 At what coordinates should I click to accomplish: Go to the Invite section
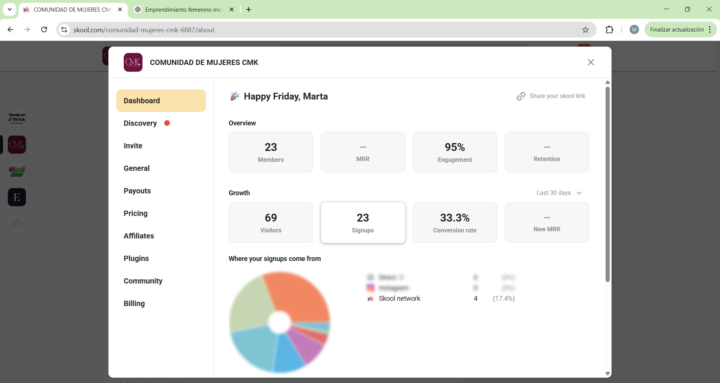pyautogui.click(x=133, y=146)
